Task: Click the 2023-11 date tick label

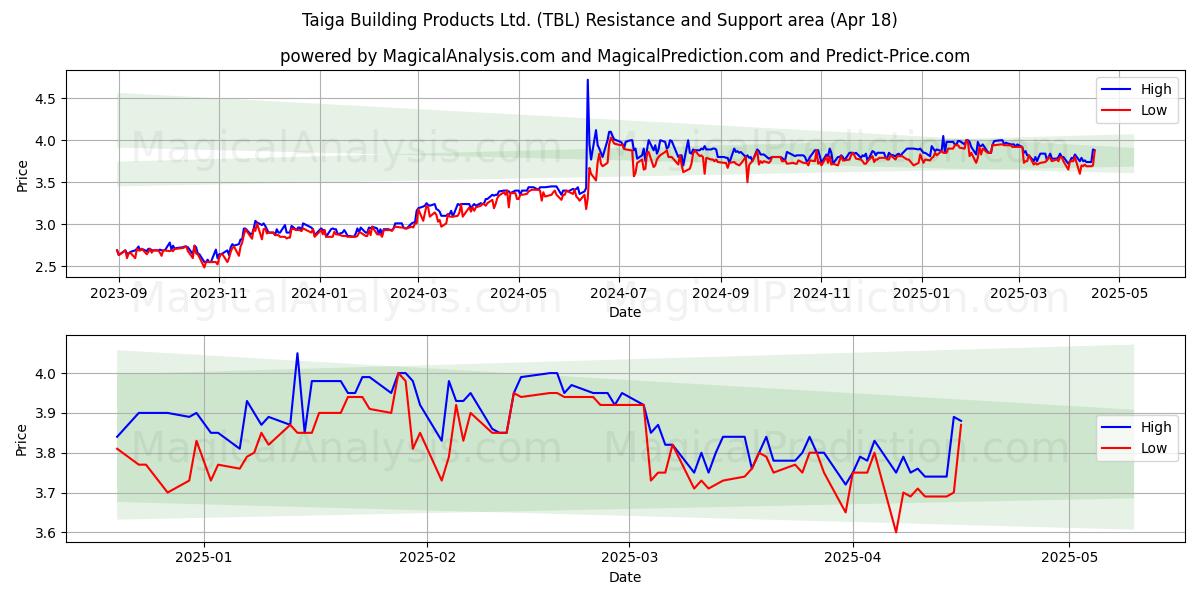Action: click(218, 294)
